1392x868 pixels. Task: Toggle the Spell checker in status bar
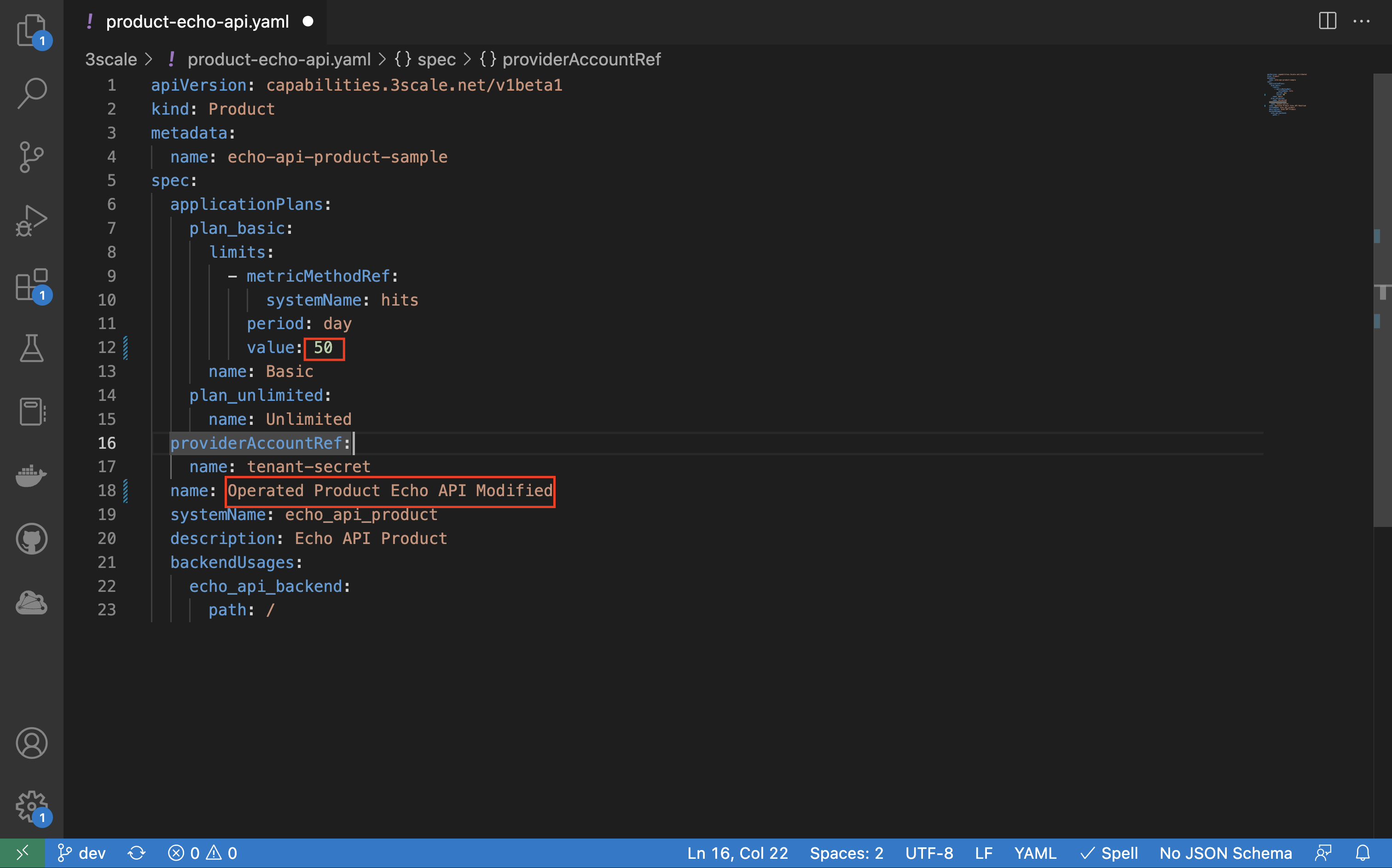coord(1109,853)
